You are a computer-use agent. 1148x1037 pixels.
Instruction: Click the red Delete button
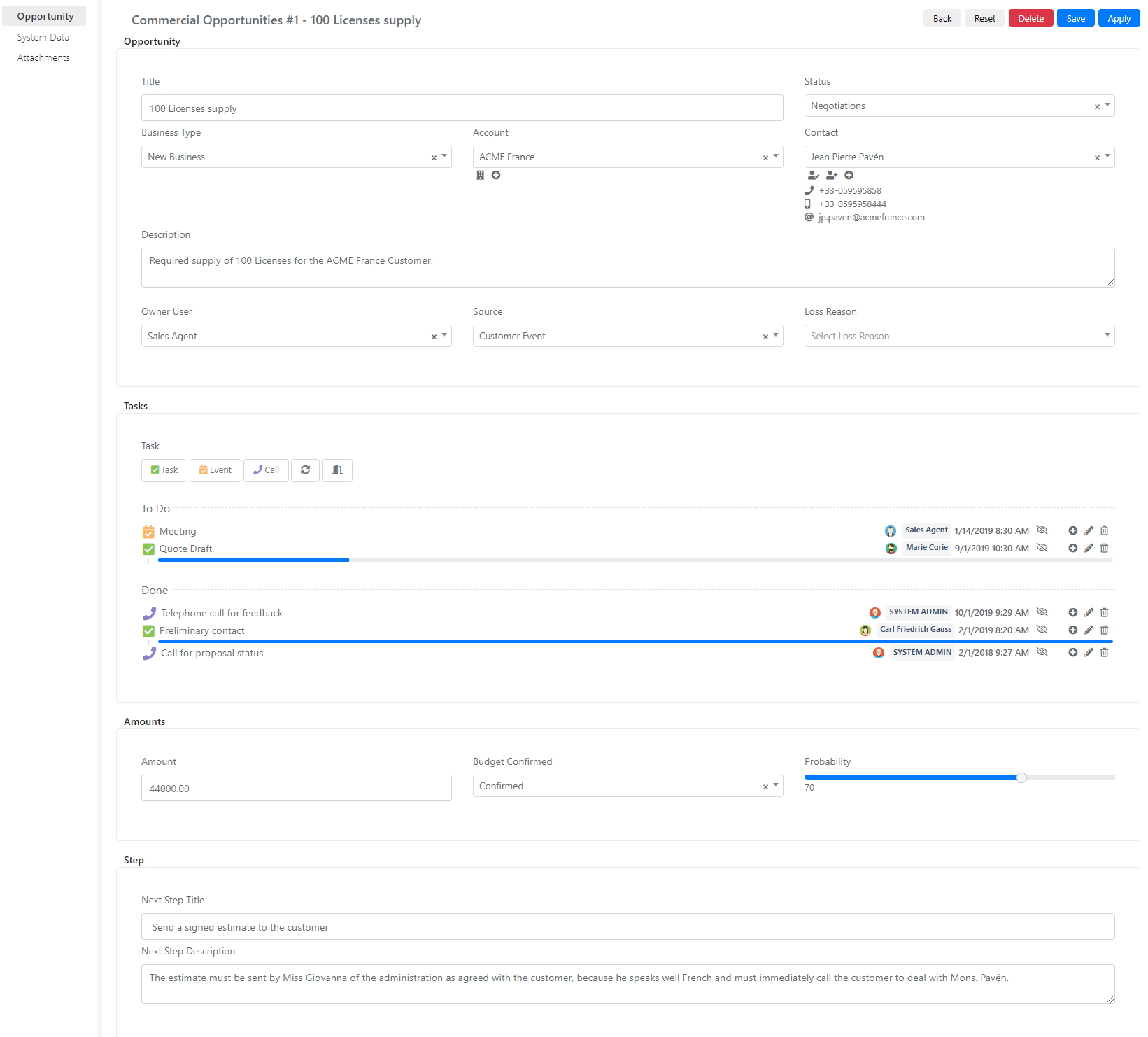[x=1031, y=18]
